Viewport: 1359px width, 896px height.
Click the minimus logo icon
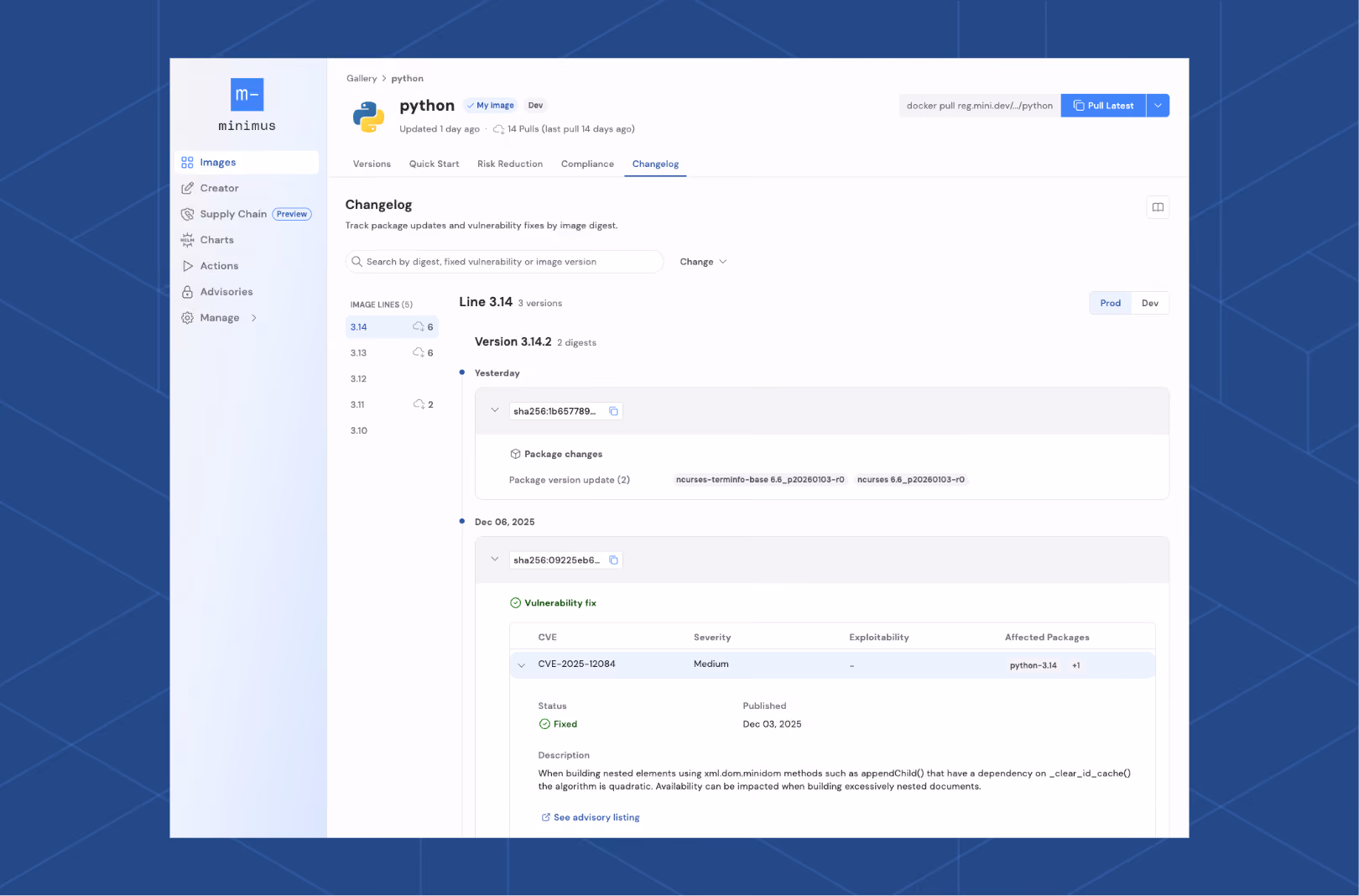click(x=247, y=94)
